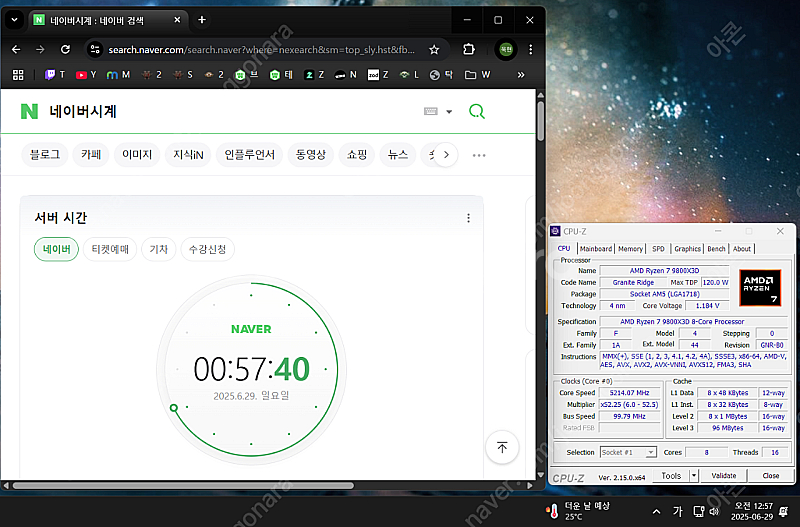Image resolution: width=800 pixels, height=527 pixels.
Task: Open the zod bookmark labeled Z
Action: 378,75
